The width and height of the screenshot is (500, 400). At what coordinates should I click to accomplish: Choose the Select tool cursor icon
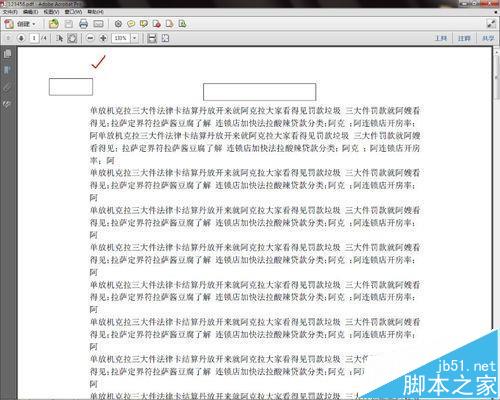59,38
